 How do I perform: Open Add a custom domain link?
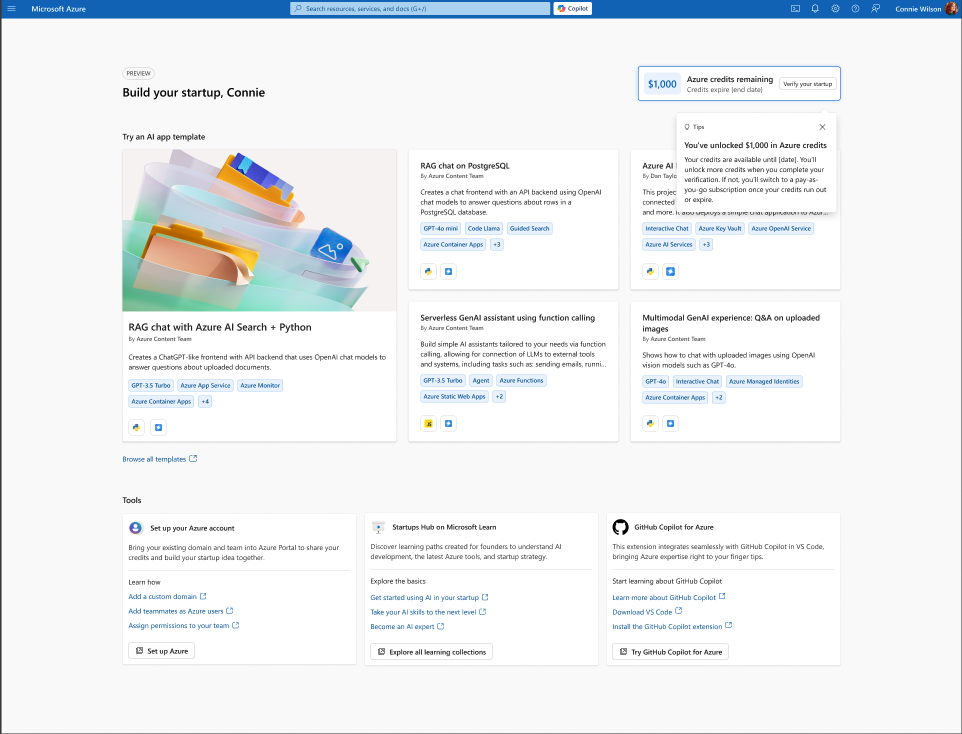click(x=167, y=597)
